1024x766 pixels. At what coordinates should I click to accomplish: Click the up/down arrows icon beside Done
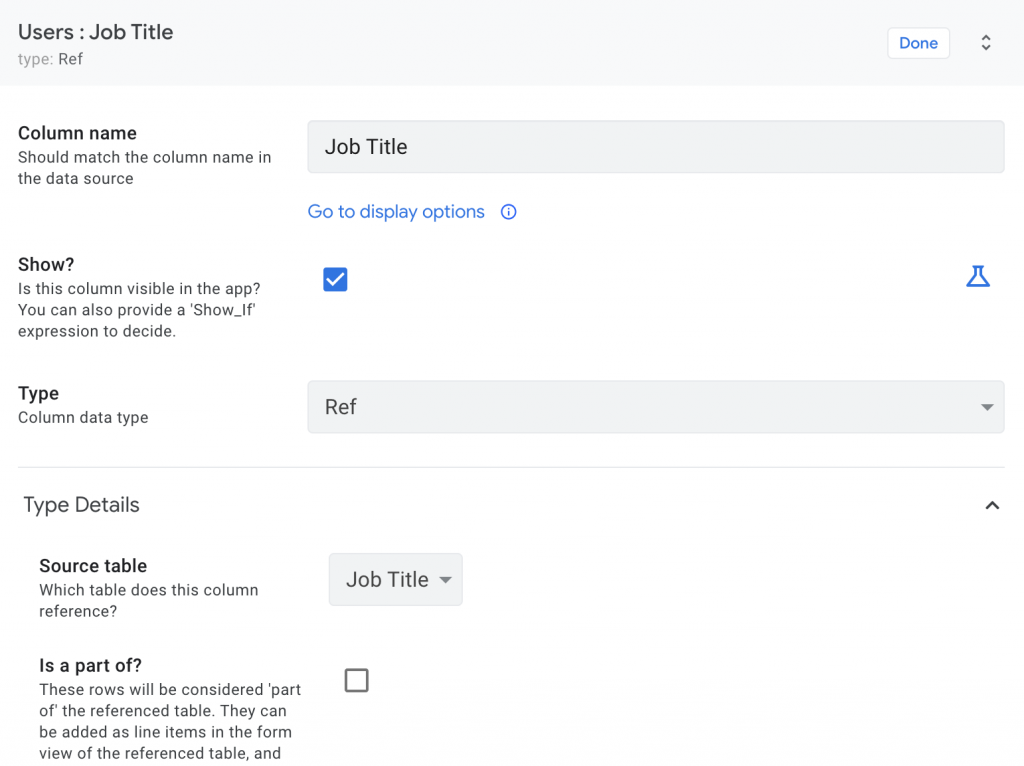pos(986,43)
